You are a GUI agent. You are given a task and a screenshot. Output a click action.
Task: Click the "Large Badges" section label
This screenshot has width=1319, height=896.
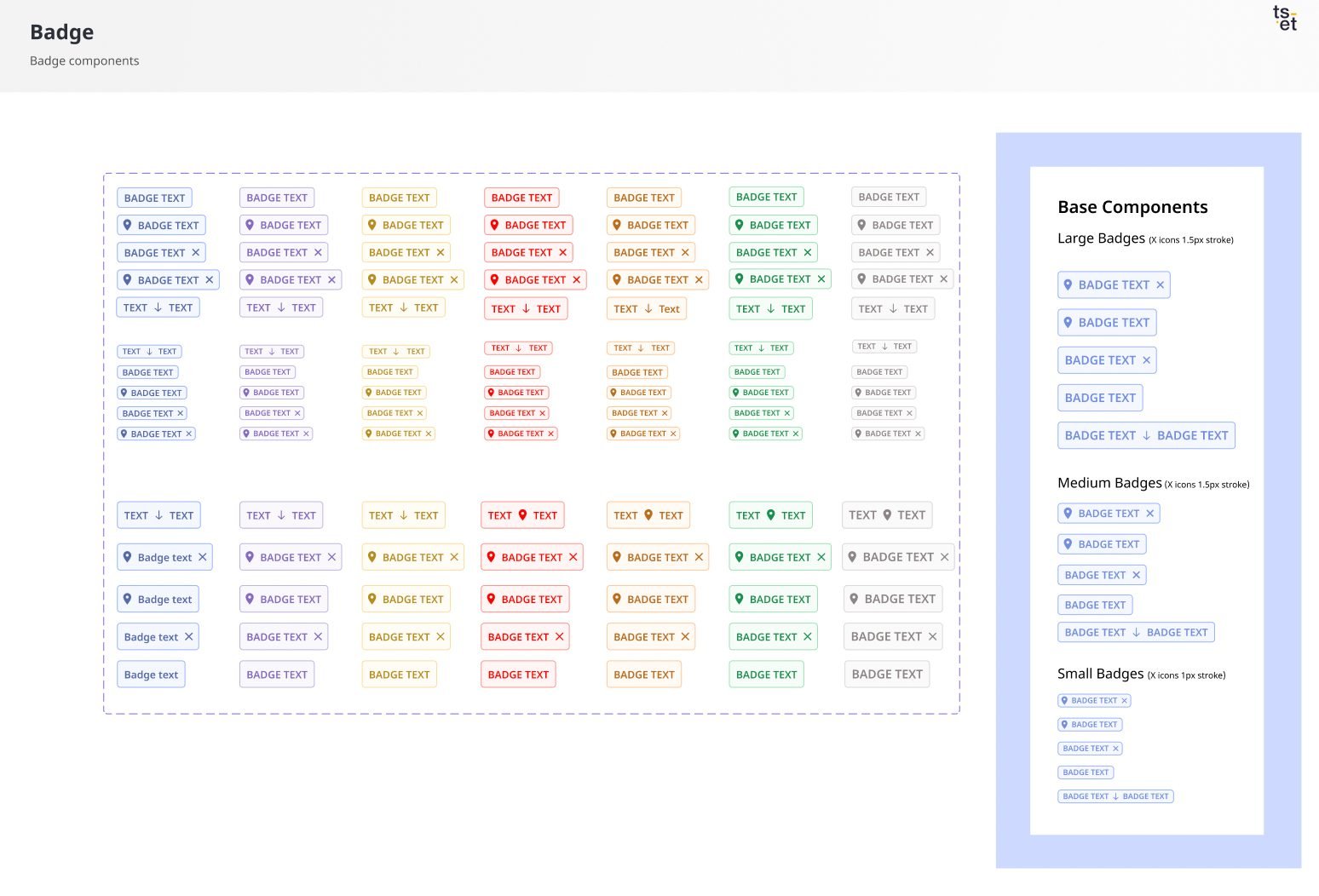point(1101,238)
